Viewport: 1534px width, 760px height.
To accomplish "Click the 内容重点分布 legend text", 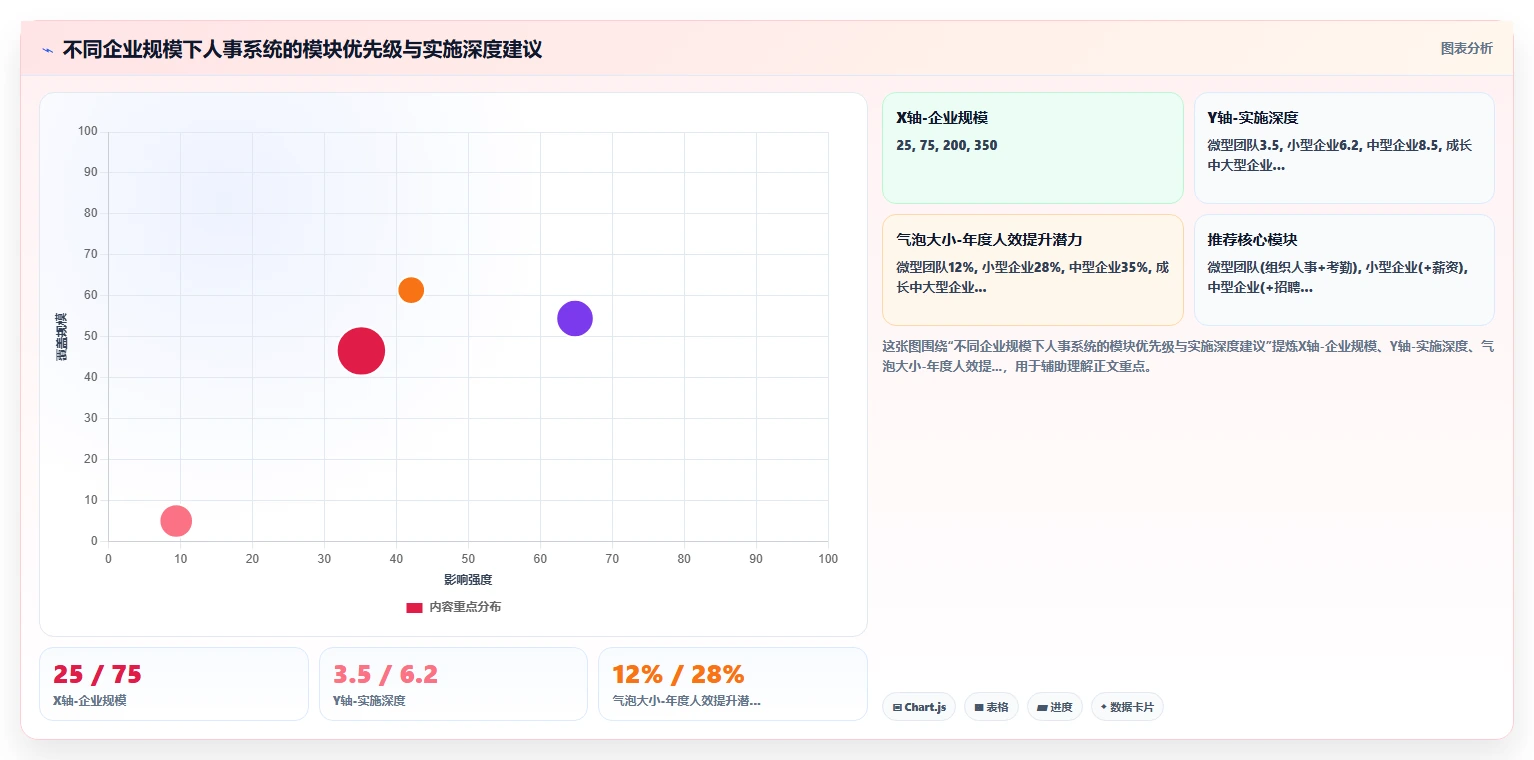I will (x=465, y=607).
